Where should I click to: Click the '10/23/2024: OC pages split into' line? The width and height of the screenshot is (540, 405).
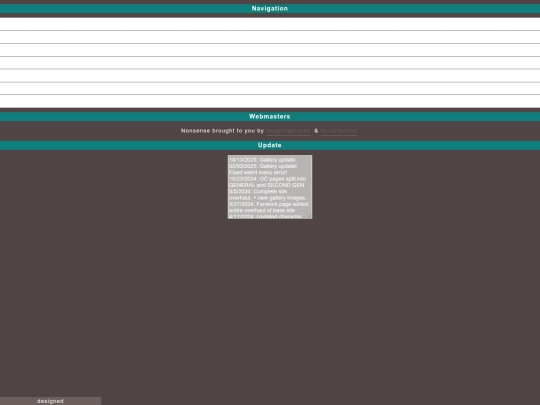(x=268, y=179)
